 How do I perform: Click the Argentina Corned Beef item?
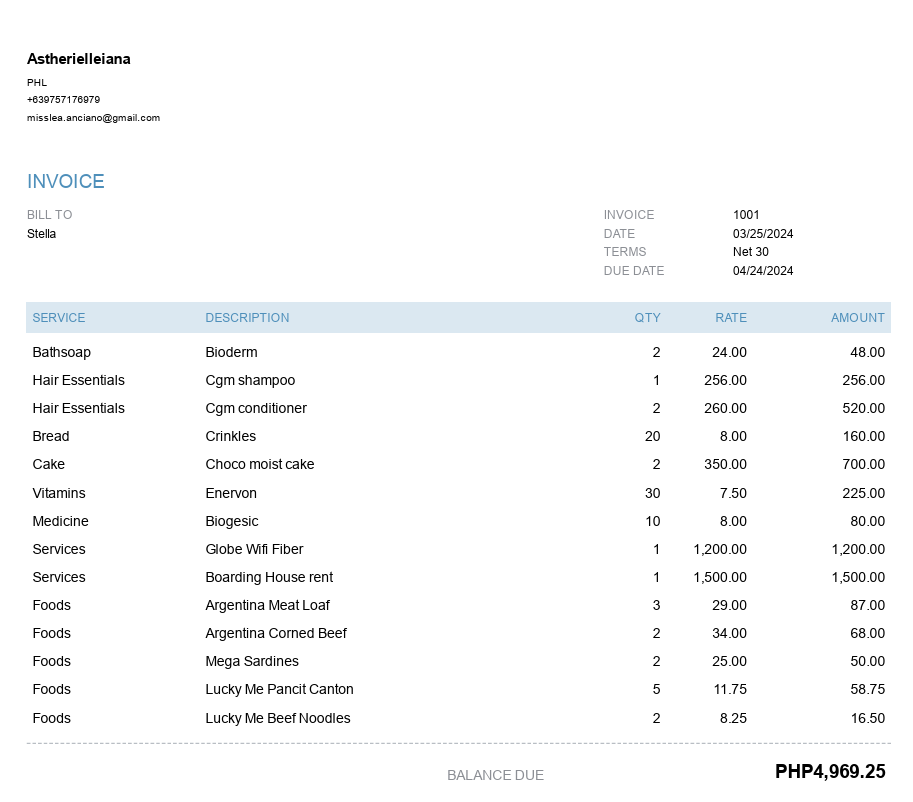pyautogui.click(x=276, y=633)
